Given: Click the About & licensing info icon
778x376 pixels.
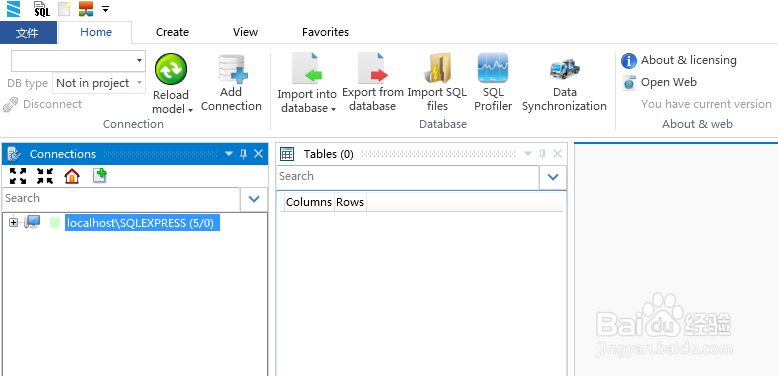Looking at the screenshot, I should (629, 61).
